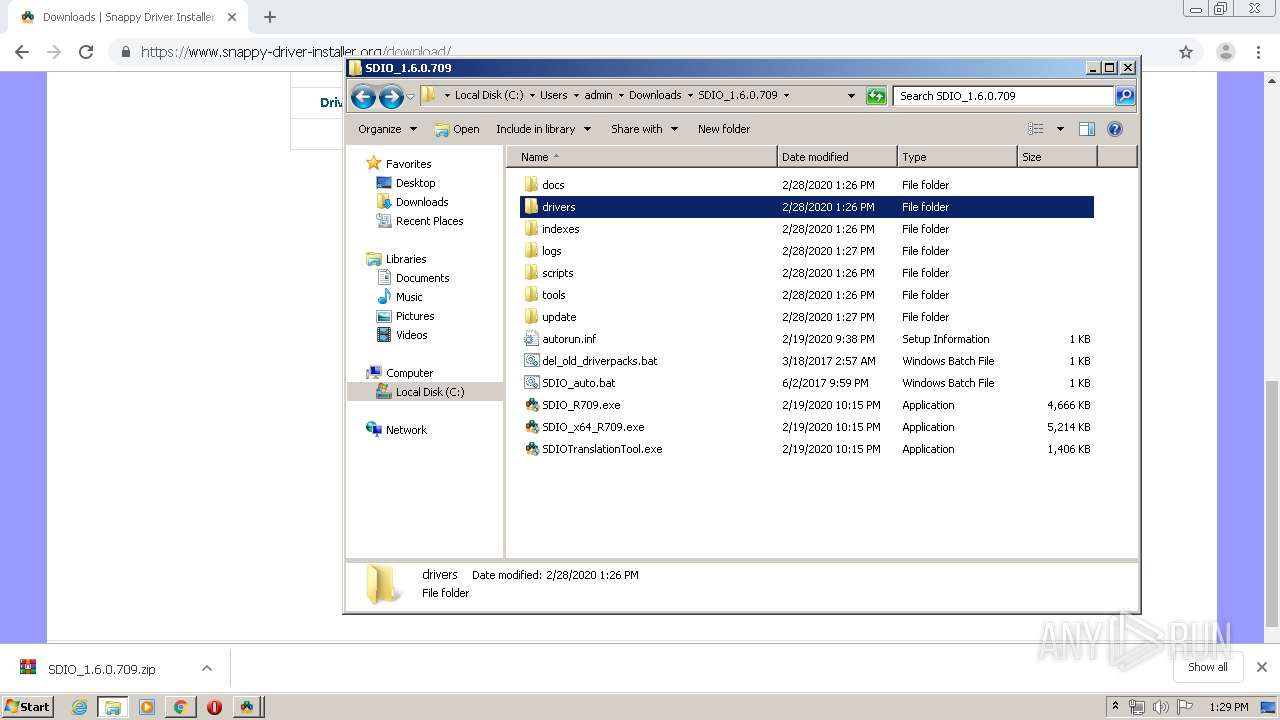This screenshot has height=720, width=1280.
Task: Sort by Date modified column
Action: [837, 157]
